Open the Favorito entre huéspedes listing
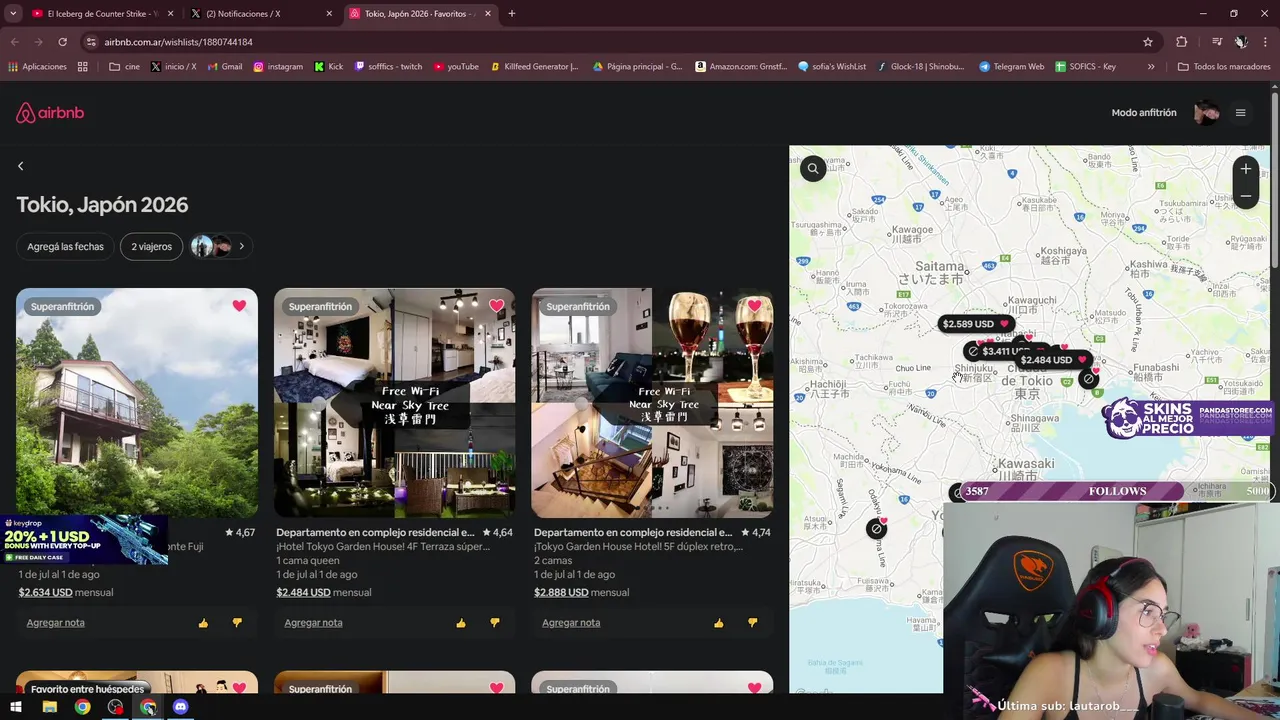 [x=137, y=683]
